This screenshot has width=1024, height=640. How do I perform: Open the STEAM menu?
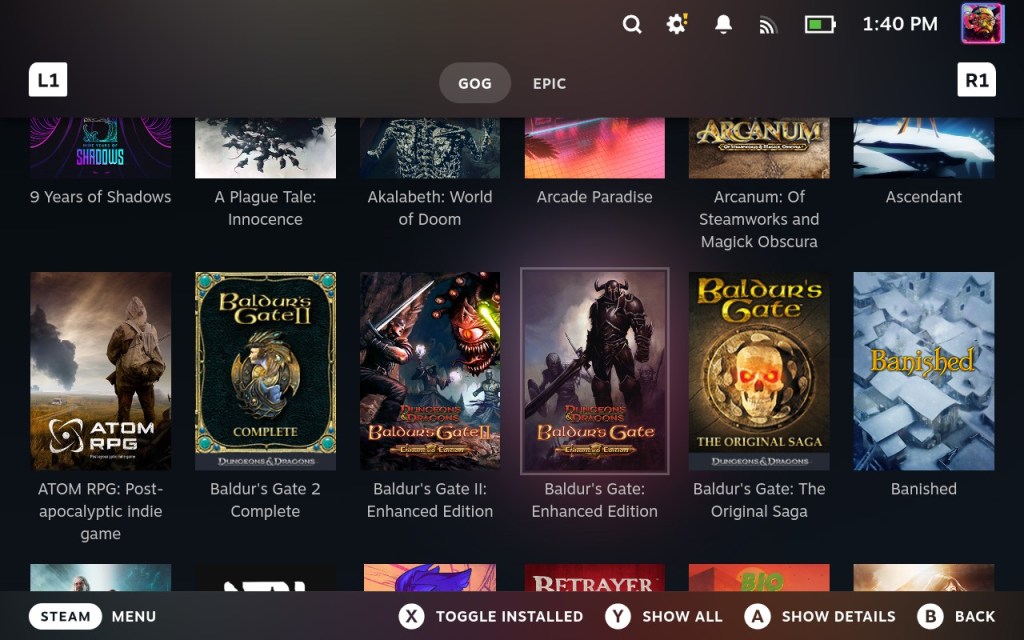coord(65,617)
